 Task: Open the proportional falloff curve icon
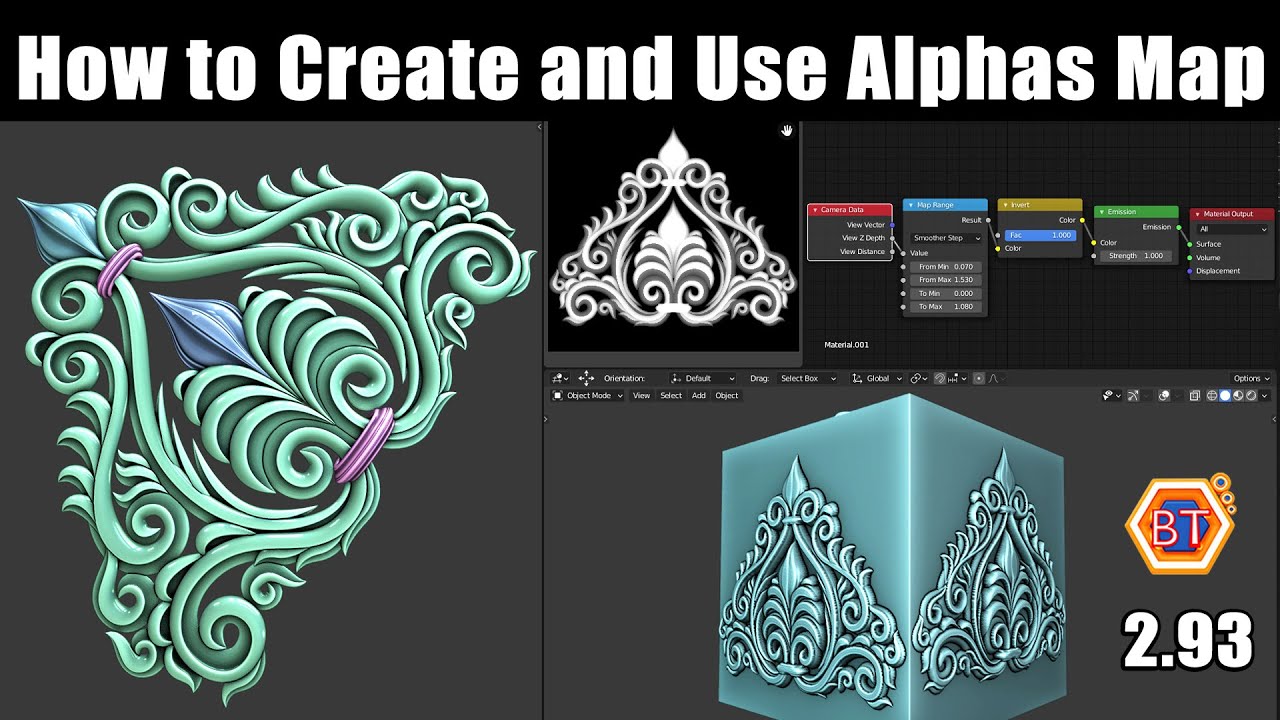[993, 378]
